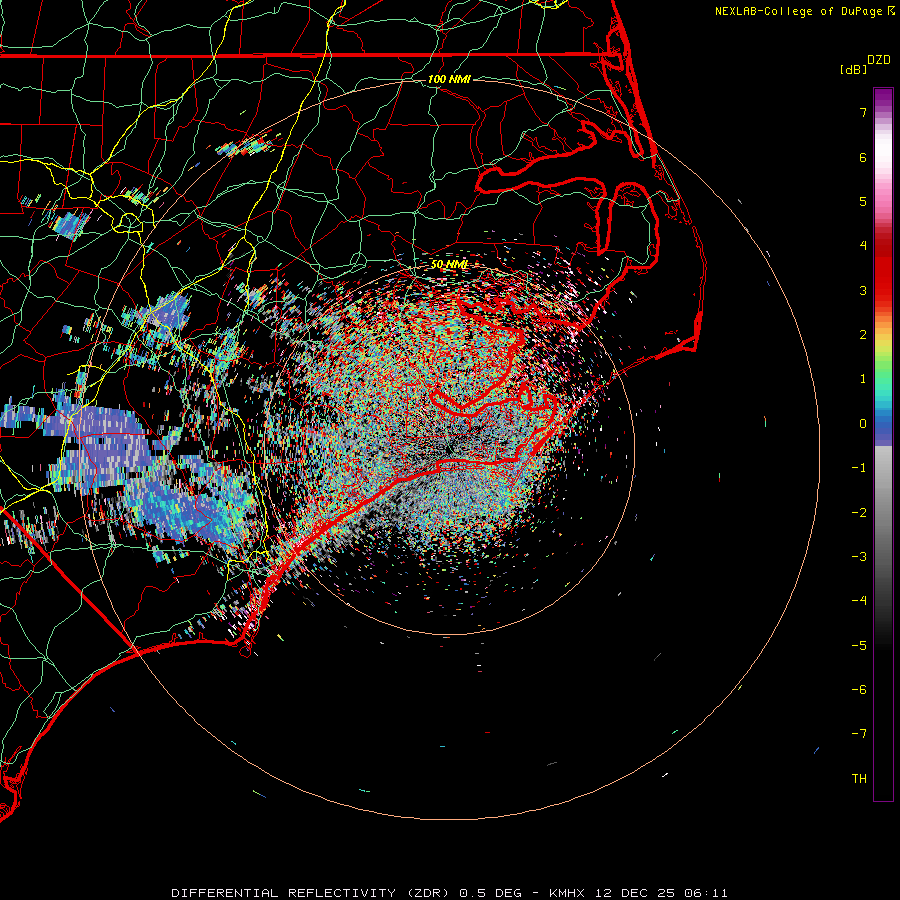The width and height of the screenshot is (900, 900).
Task: Click the 100 NMI range ring label
Action: point(449,79)
